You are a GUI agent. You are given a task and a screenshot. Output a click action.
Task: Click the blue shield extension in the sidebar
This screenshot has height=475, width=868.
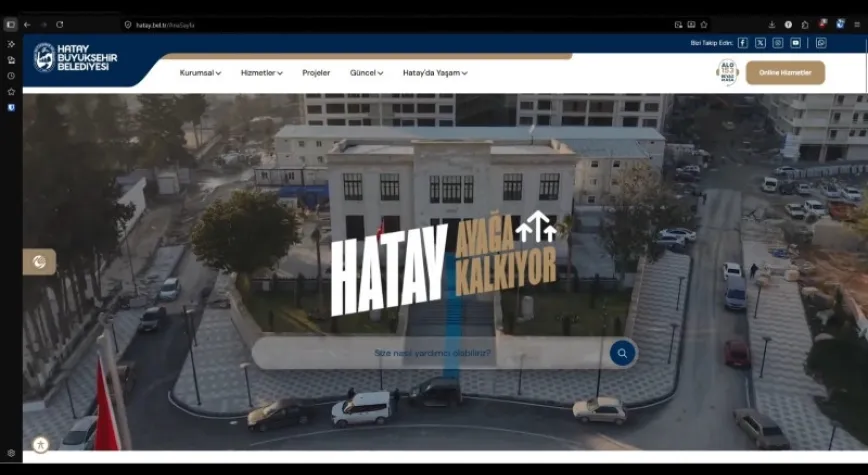coord(11,108)
